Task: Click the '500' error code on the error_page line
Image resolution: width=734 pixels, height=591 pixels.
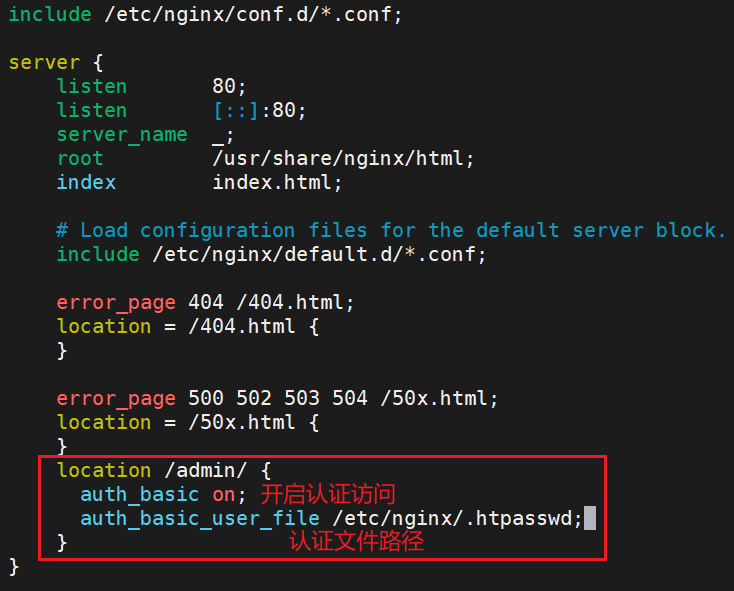Action: (x=206, y=398)
